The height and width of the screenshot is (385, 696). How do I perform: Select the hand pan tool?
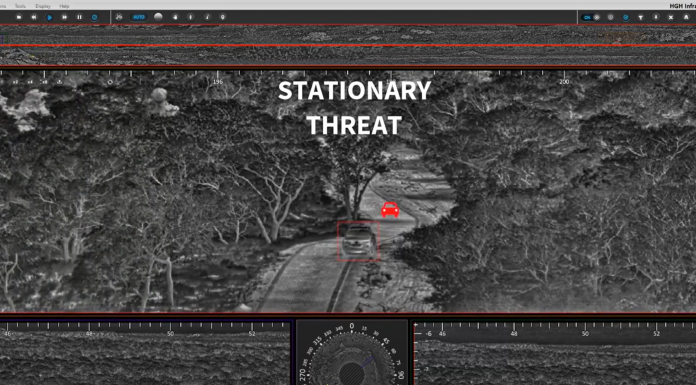pos(175,17)
